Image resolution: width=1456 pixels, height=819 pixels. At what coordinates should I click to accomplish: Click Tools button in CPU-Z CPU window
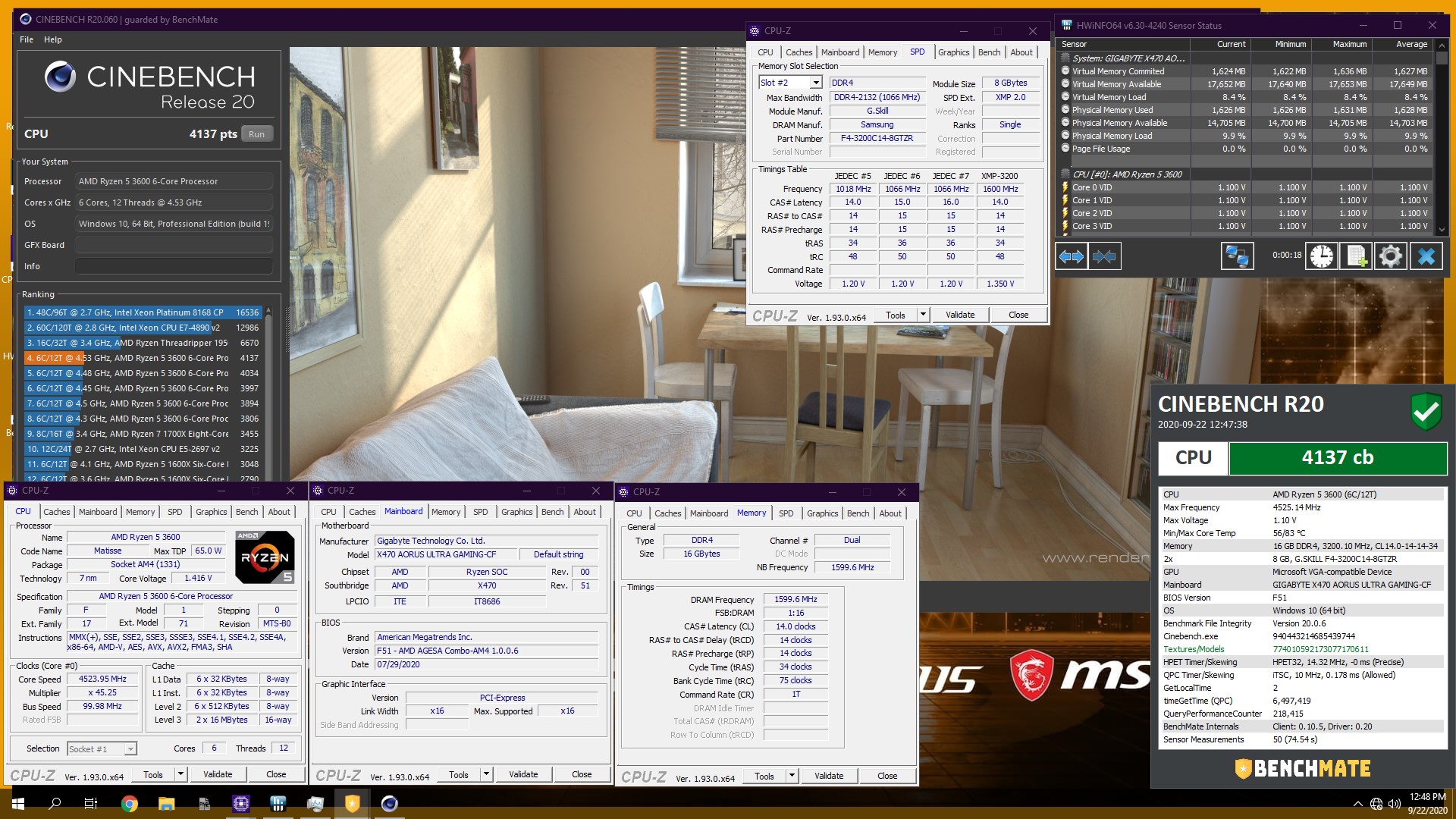click(x=153, y=774)
